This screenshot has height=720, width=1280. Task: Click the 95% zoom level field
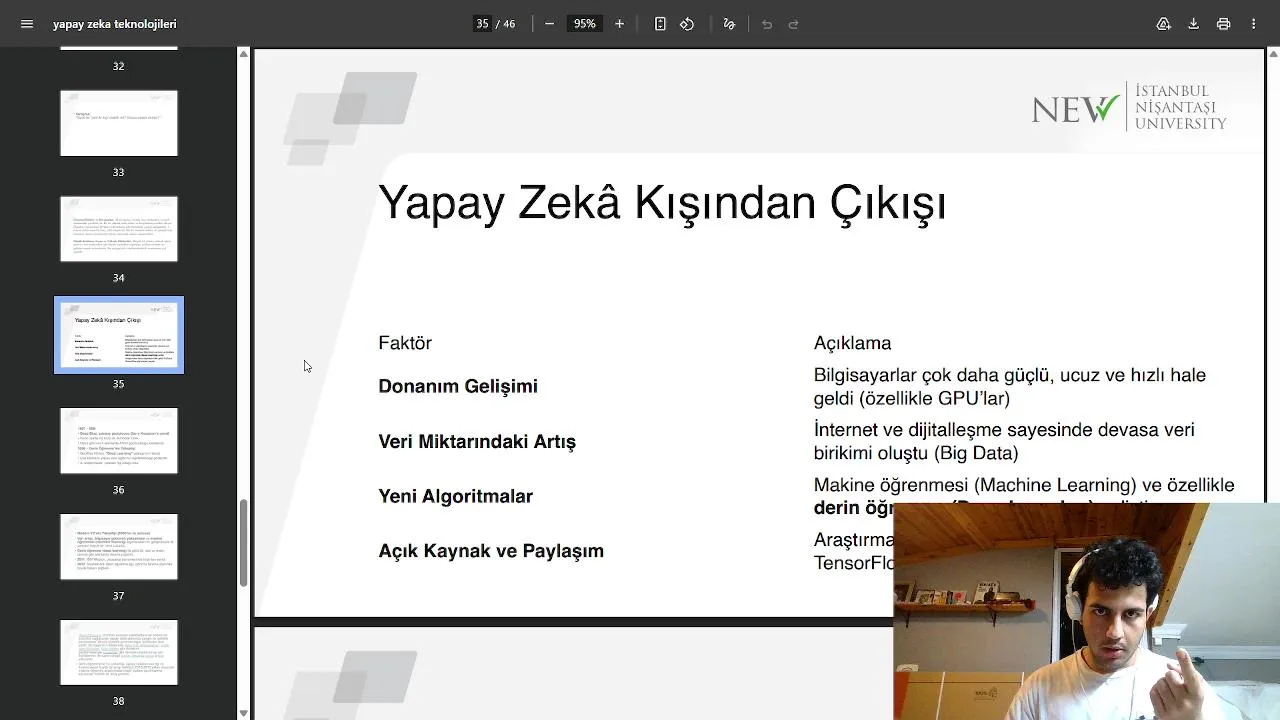click(x=585, y=24)
